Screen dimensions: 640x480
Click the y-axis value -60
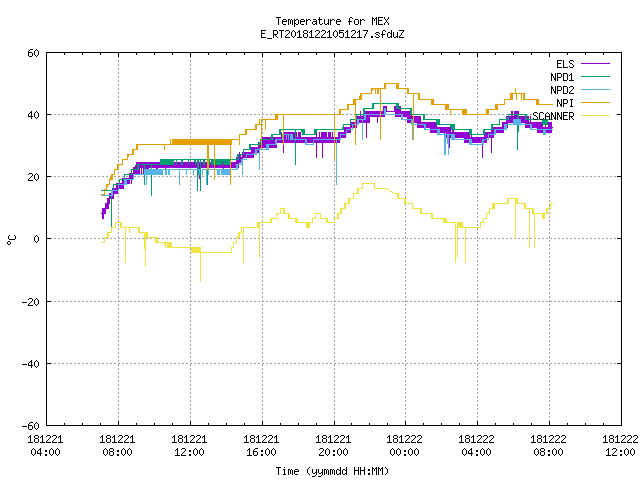31,426
